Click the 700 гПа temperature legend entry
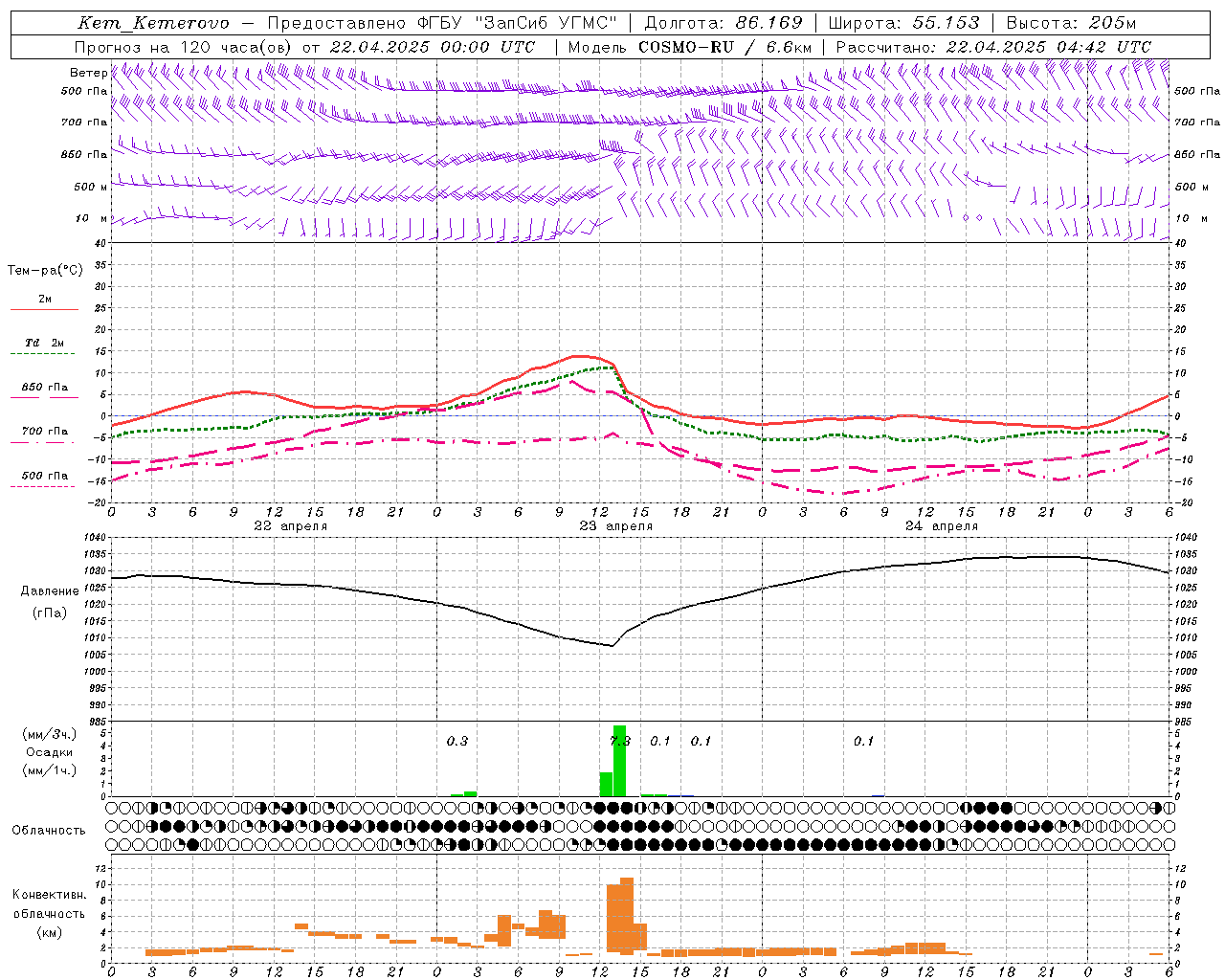This screenshot has height=980, width=1225. (x=44, y=433)
